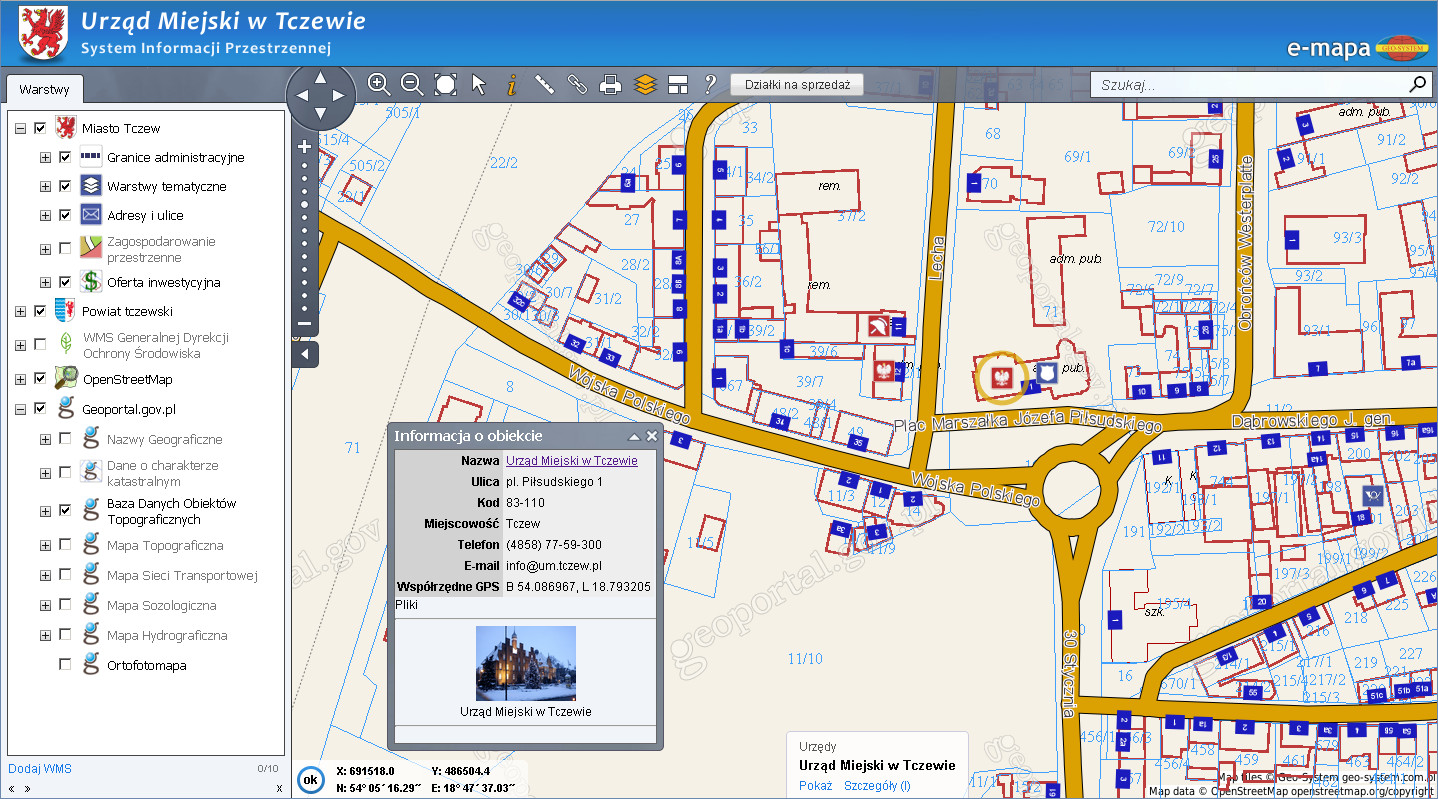Enable the Ortofotomapa layer checkbox
The height and width of the screenshot is (799, 1438).
tap(65, 665)
